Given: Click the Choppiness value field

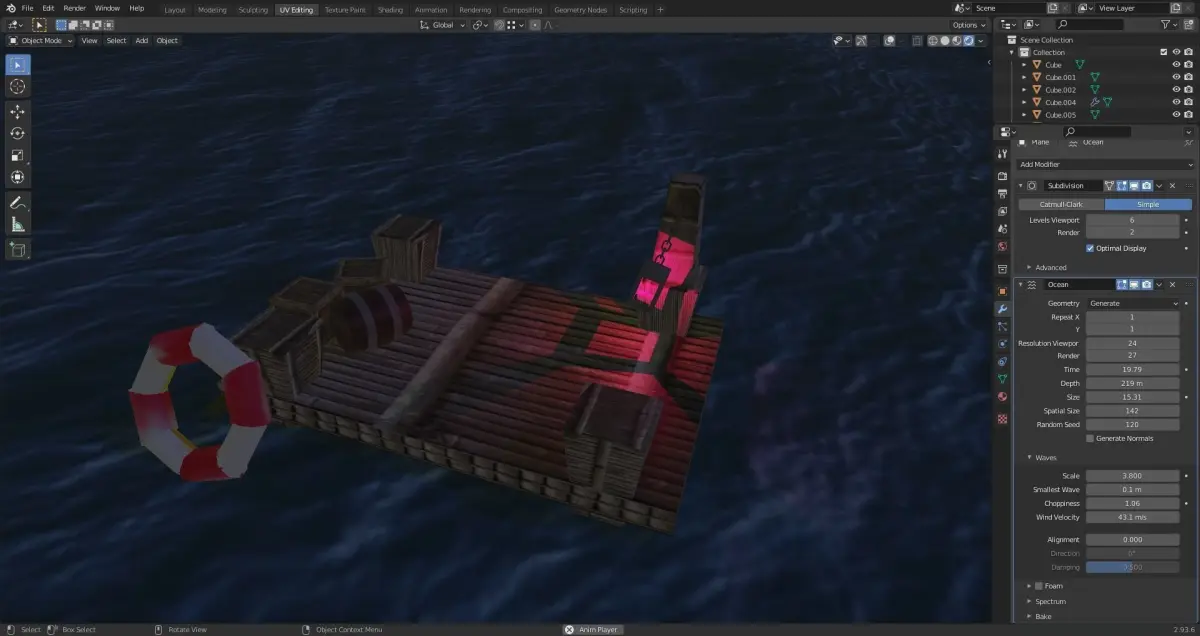Looking at the screenshot, I should (x=1133, y=504).
